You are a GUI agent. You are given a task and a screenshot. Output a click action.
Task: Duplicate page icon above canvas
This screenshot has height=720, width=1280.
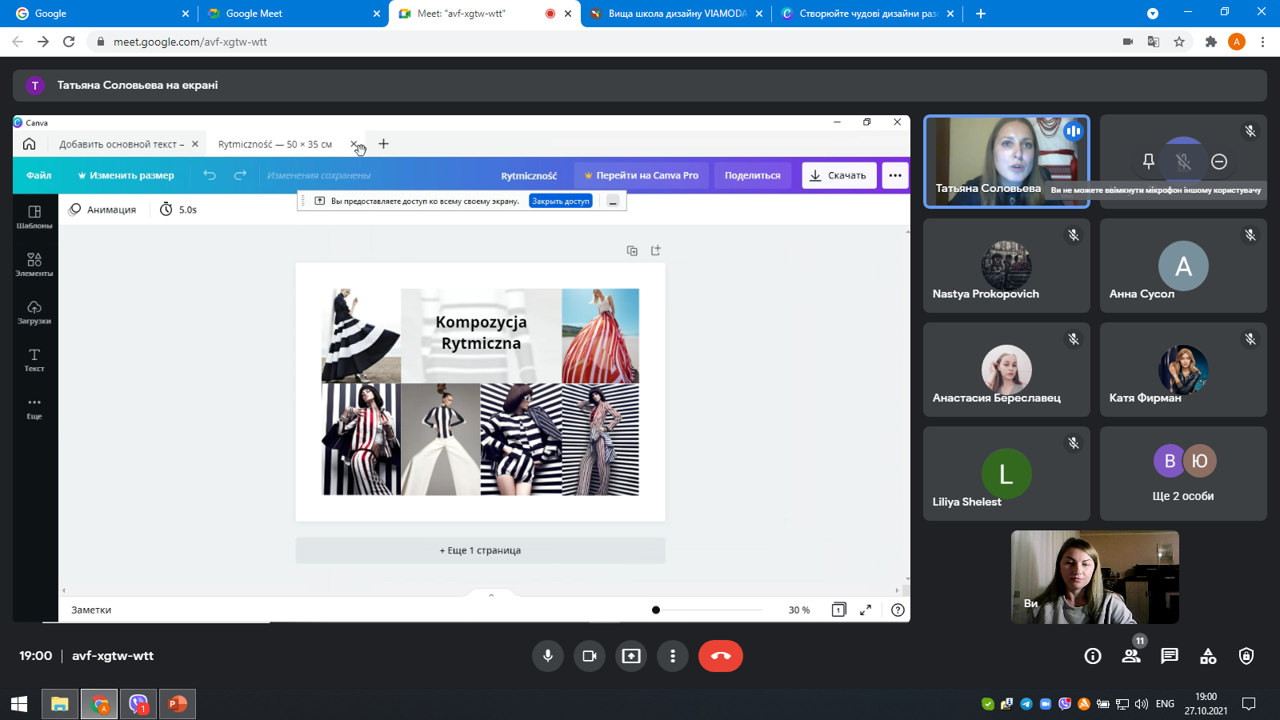[632, 251]
